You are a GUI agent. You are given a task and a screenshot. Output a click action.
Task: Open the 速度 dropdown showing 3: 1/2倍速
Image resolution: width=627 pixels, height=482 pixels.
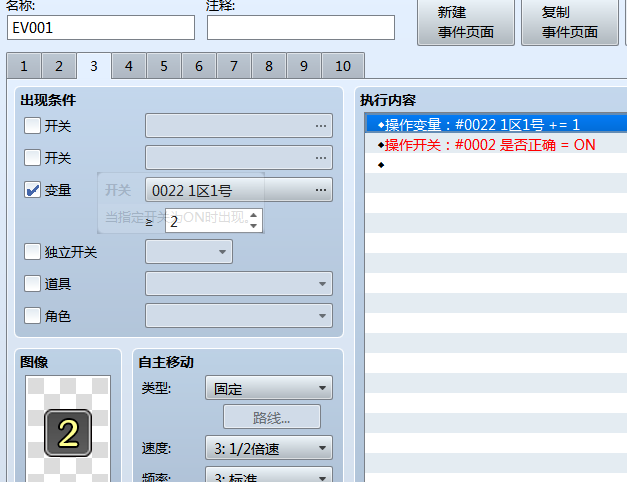[269, 448]
